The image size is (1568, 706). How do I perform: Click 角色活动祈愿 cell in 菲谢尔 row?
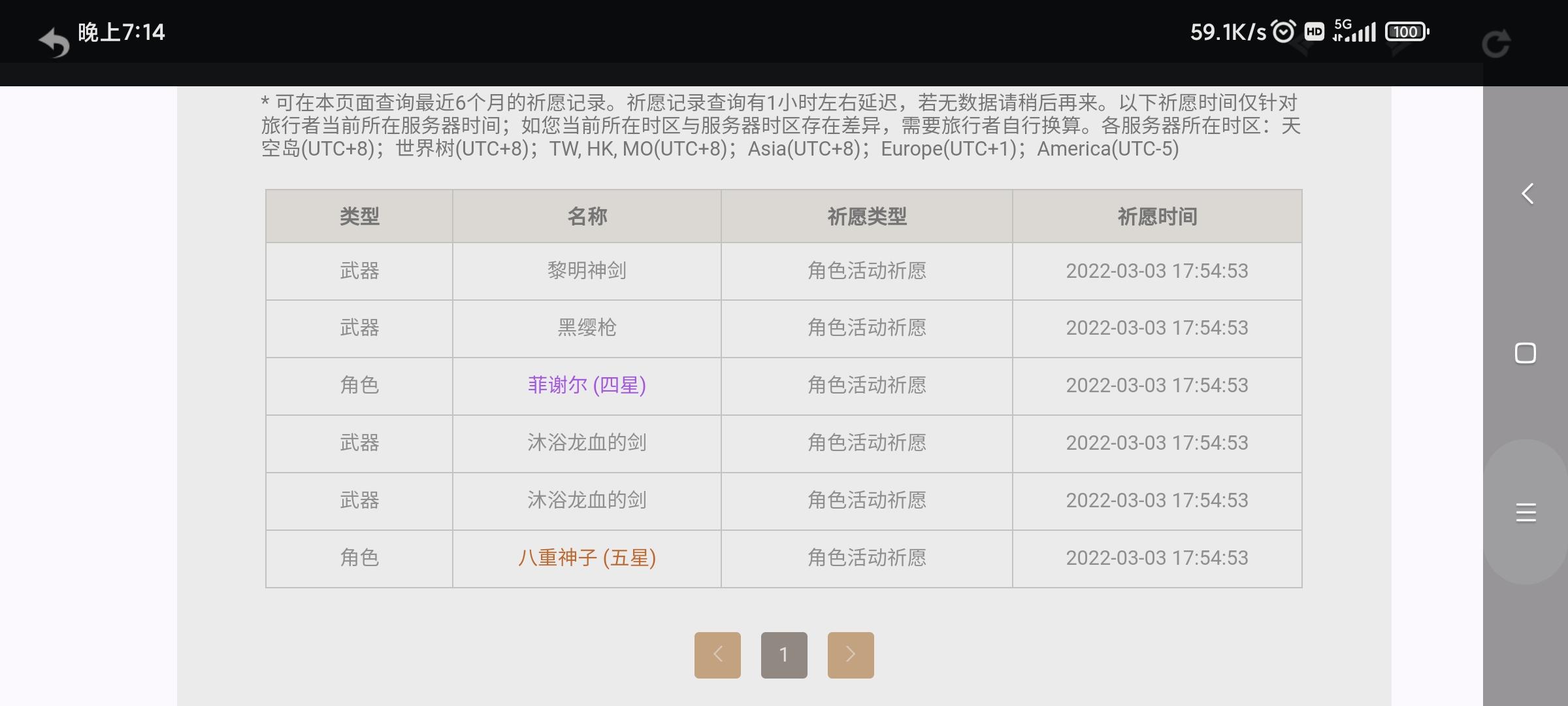point(867,385)
